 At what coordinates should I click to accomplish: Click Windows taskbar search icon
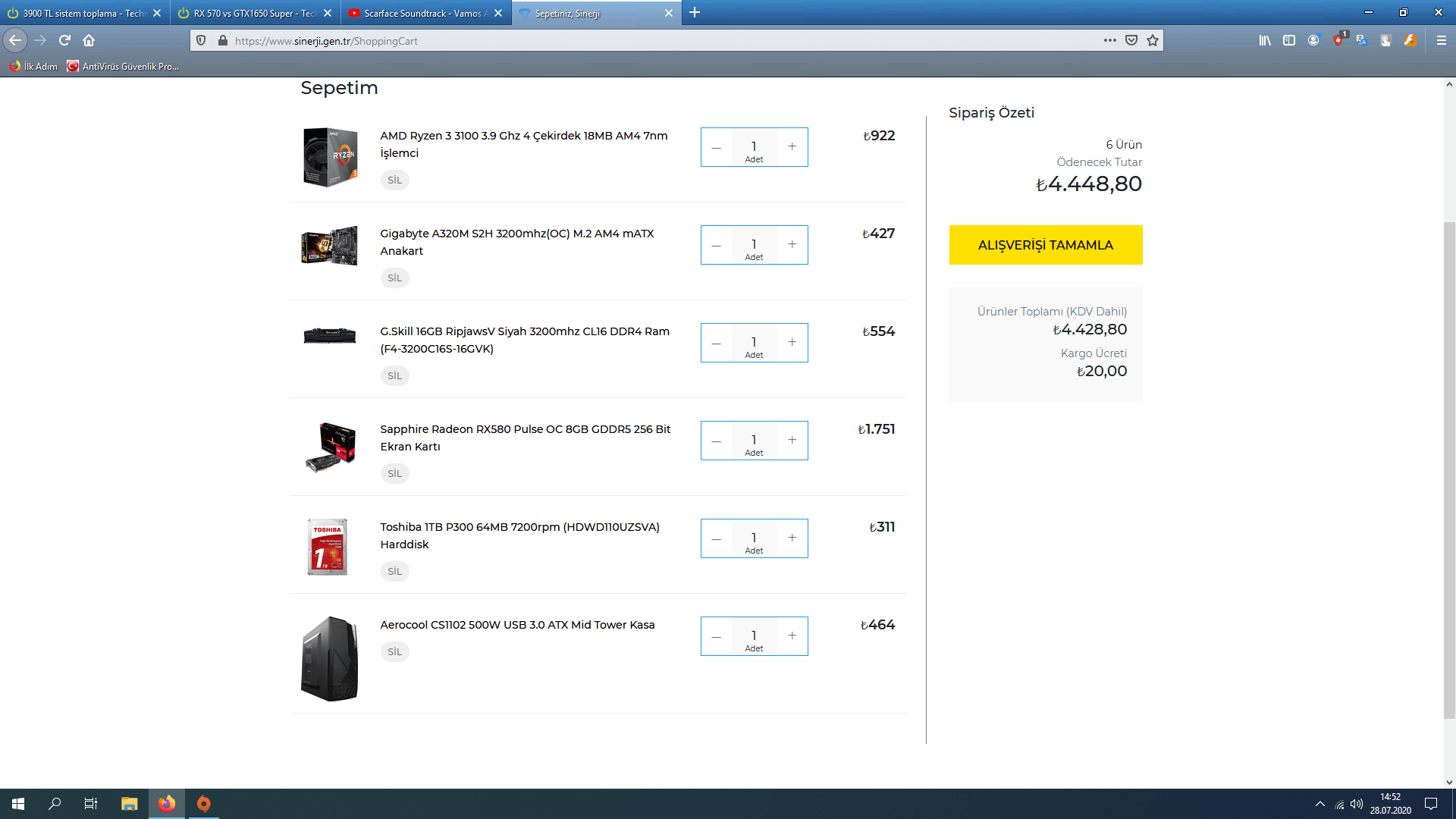click(x=55, y=804)
